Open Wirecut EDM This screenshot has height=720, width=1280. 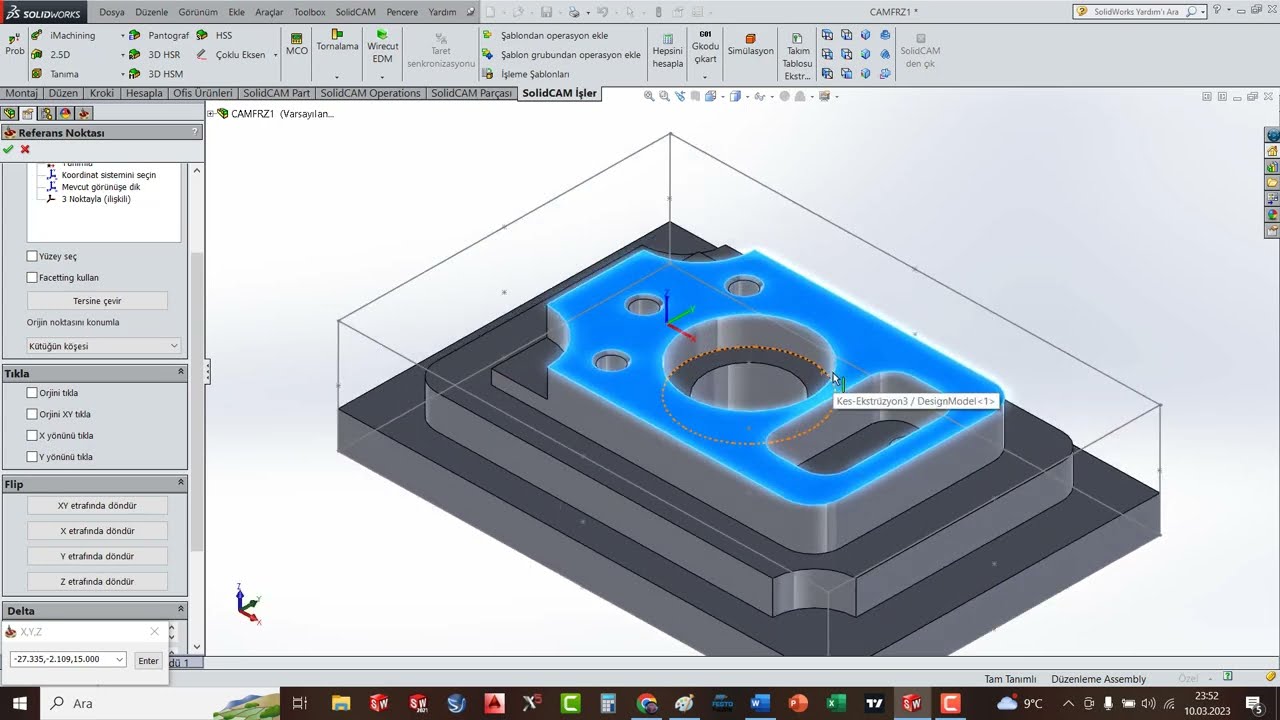[x=382, y=46]
